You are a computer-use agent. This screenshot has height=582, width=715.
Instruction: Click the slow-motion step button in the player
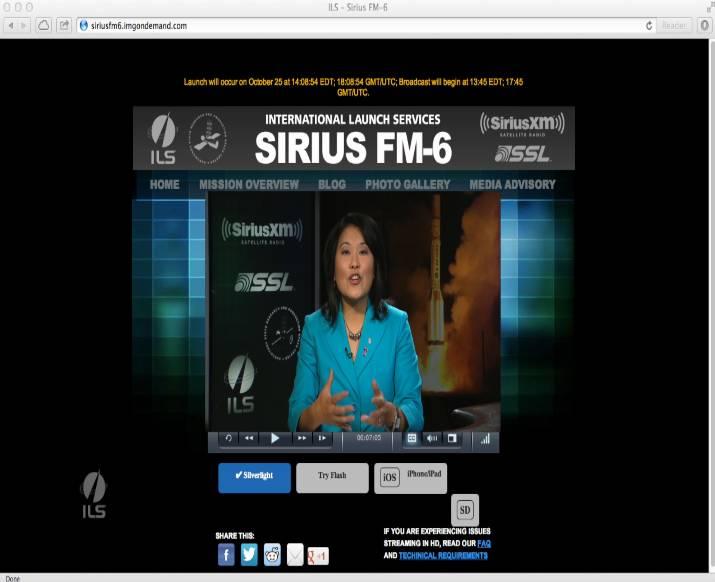click(322, 438)
